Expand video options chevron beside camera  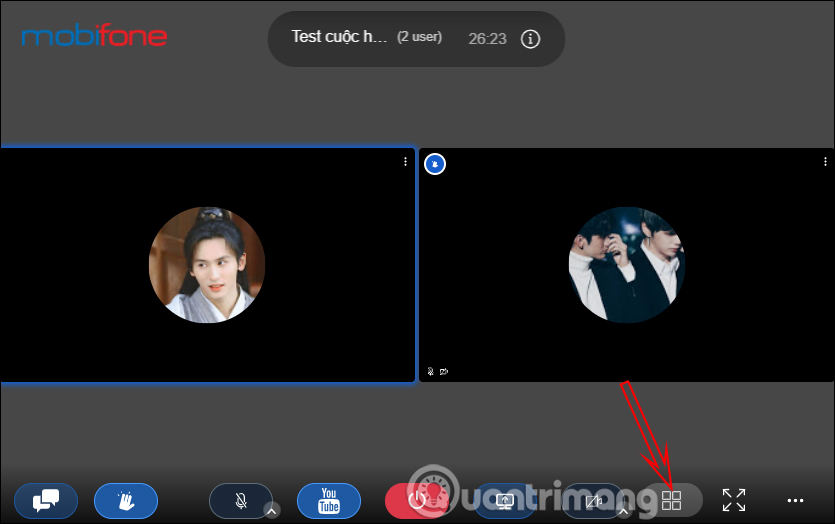pos(623,511)
